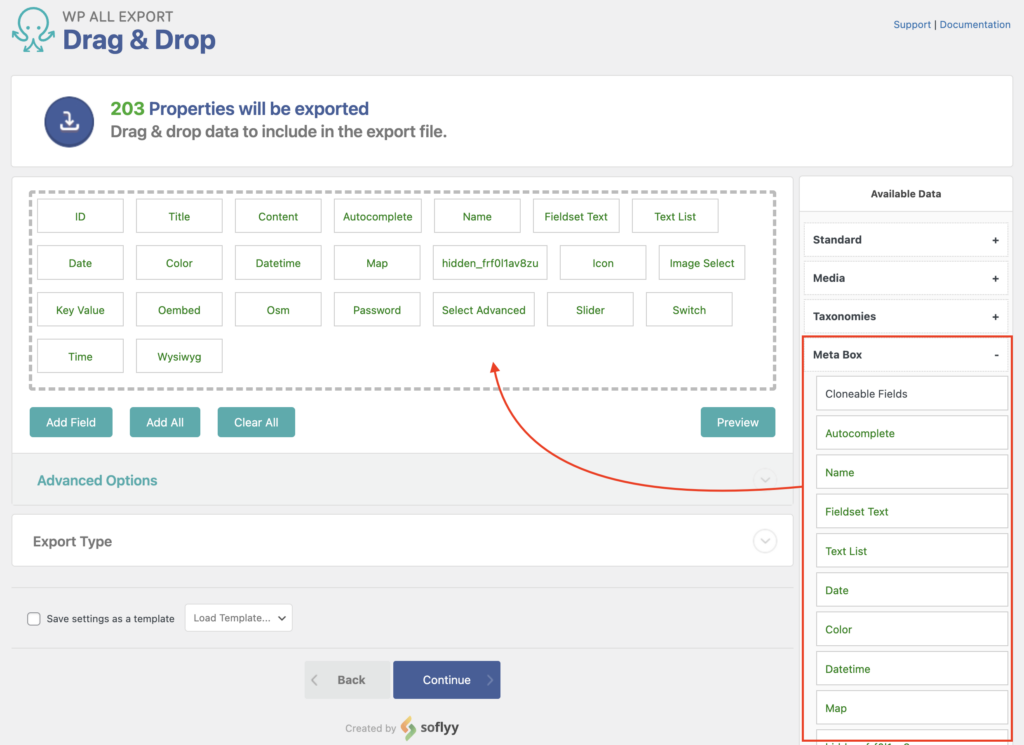Open the Documentation link

pos(975,24)
